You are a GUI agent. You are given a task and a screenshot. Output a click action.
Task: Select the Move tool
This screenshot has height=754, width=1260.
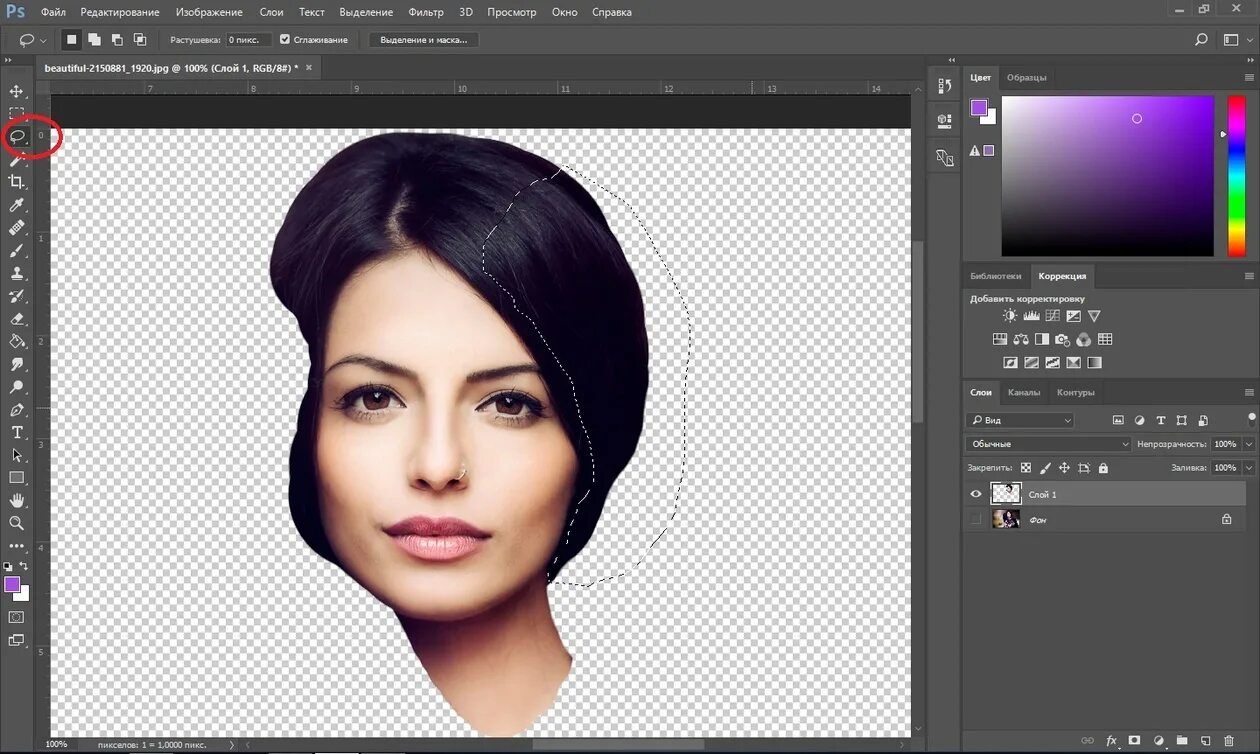point(17,91)
